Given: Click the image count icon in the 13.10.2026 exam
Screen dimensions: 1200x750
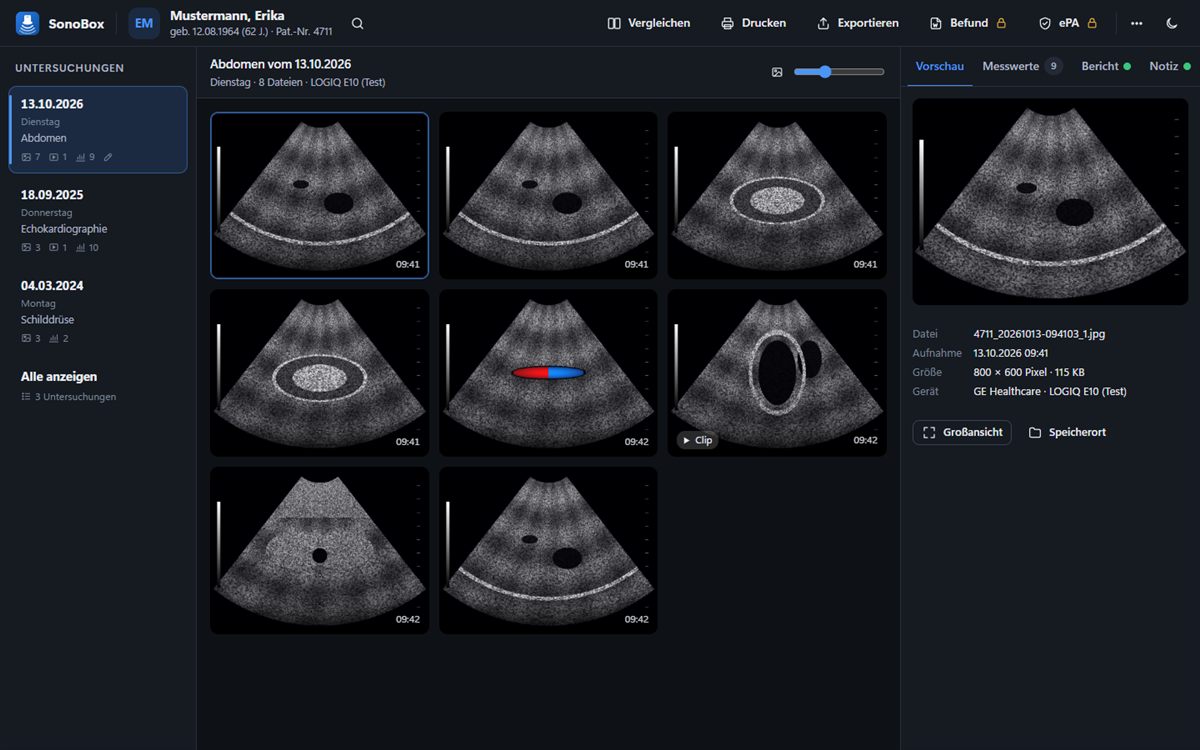Looking at the screenshot, I should coord(27,157).
